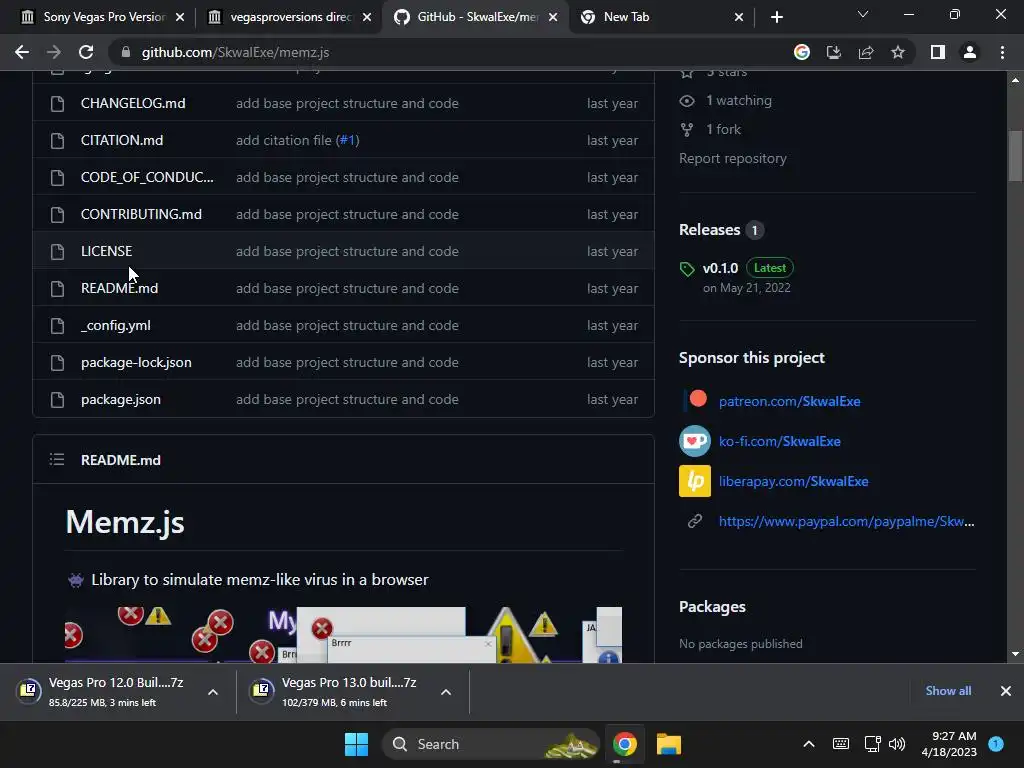Open File Explorer from the taskbar

coord(669,744)
